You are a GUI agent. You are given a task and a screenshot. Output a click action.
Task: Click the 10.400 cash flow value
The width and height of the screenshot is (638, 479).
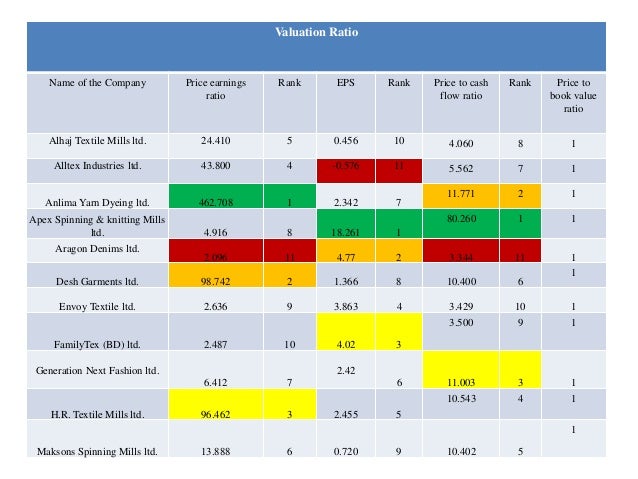pos(461,282)
